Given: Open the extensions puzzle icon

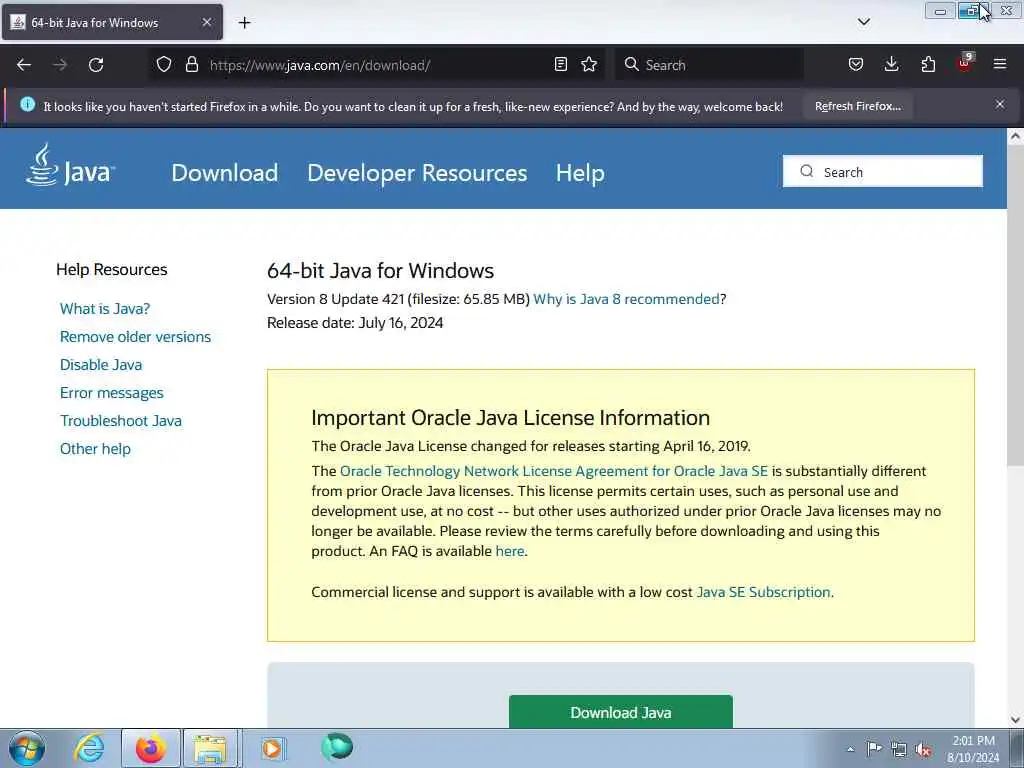Looking at the screenshot, I should tap(928, 65).
